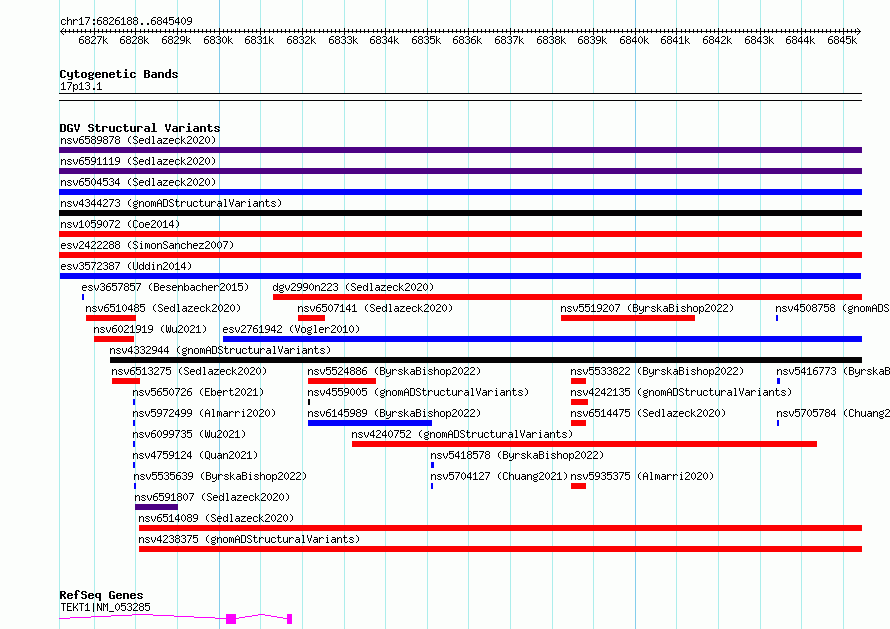Click the red bar under nsv5524886
890x629 pixels.
click(342, 381)
